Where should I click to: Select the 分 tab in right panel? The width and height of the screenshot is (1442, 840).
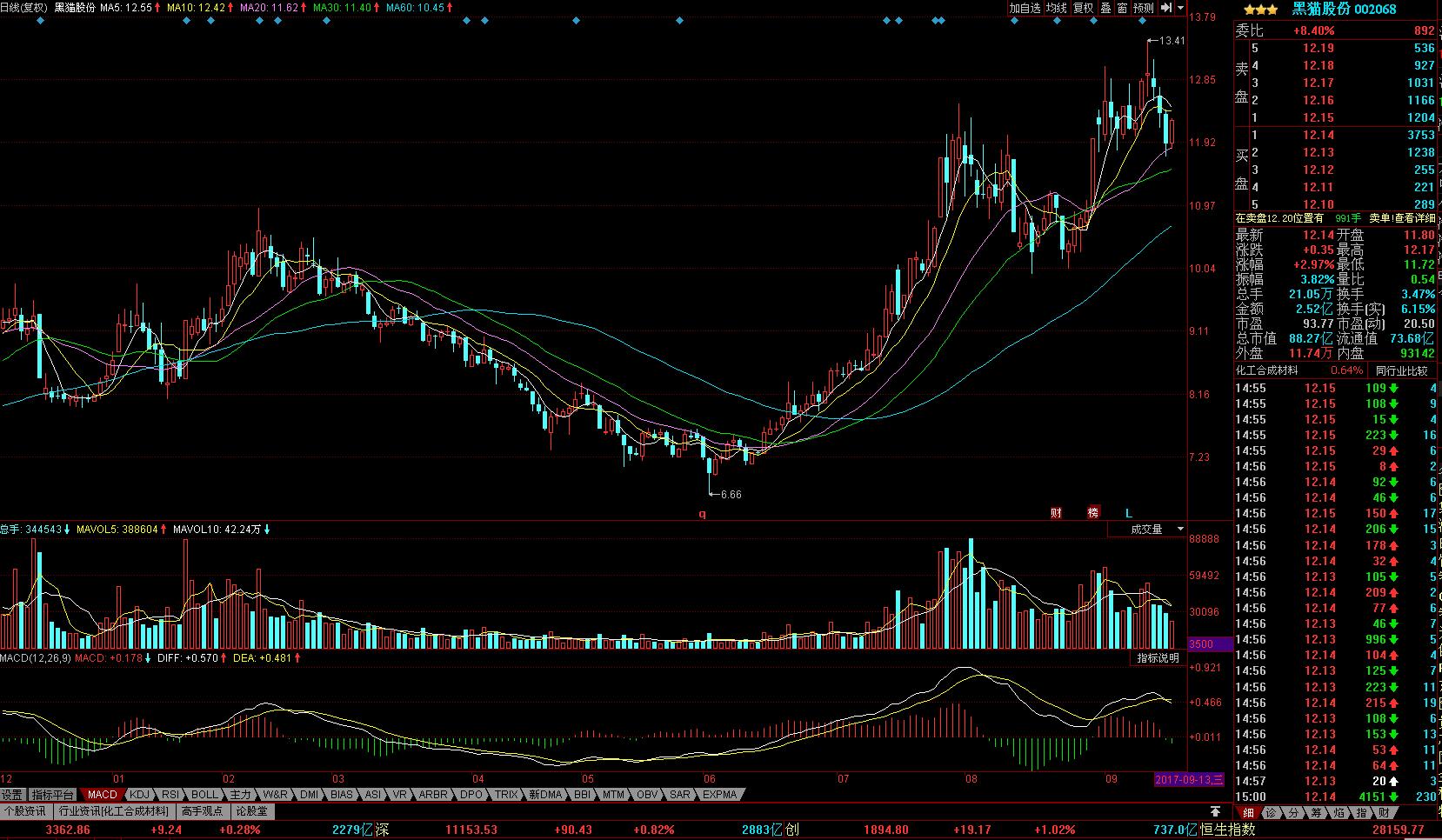(x=1294, y=813)
